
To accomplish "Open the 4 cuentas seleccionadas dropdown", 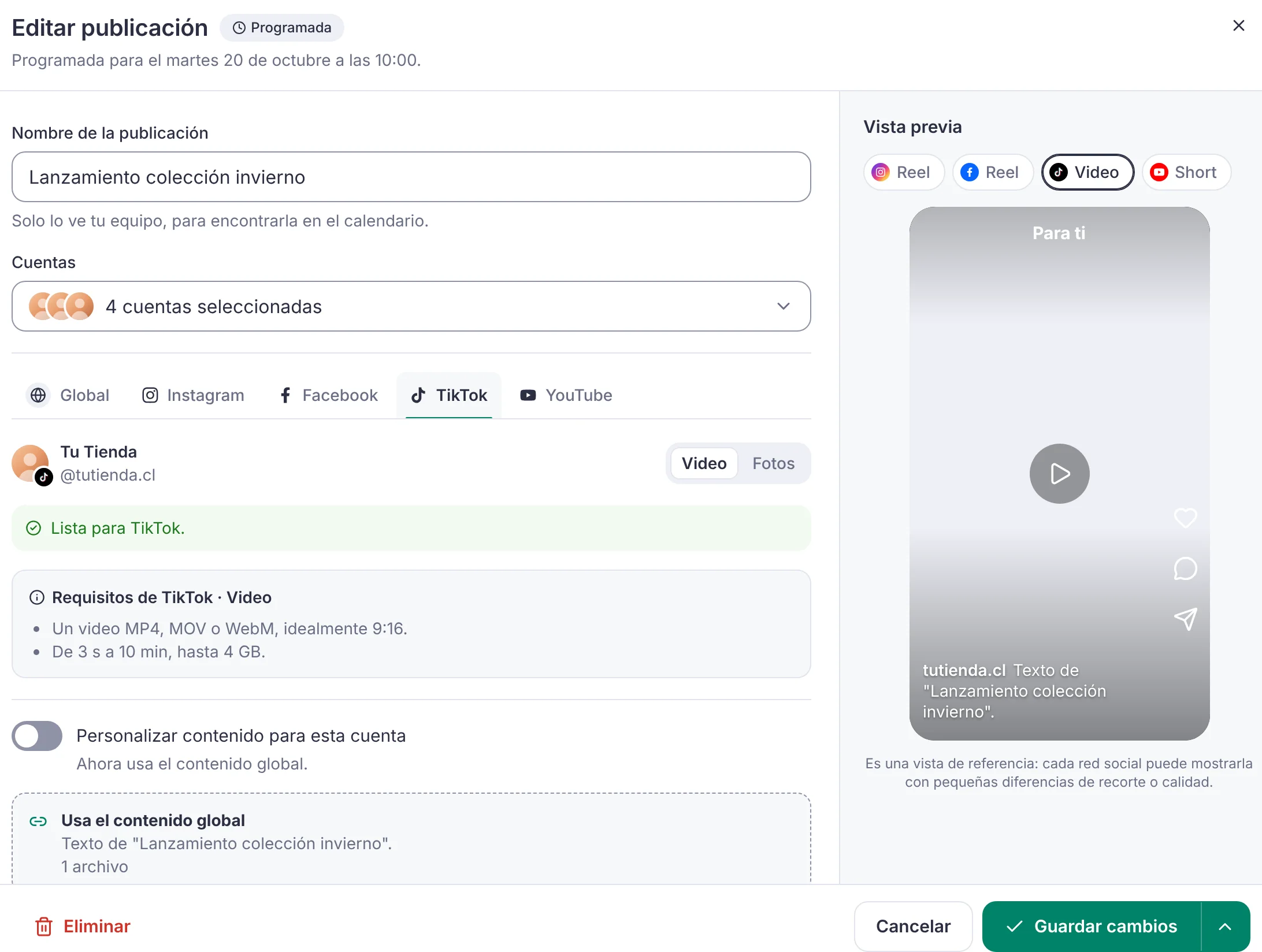I will coord(411,306).
